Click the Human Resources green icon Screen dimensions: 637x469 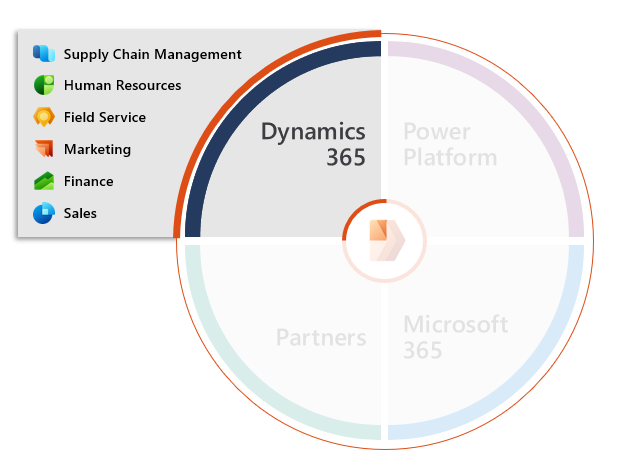(x=44, y=85)
